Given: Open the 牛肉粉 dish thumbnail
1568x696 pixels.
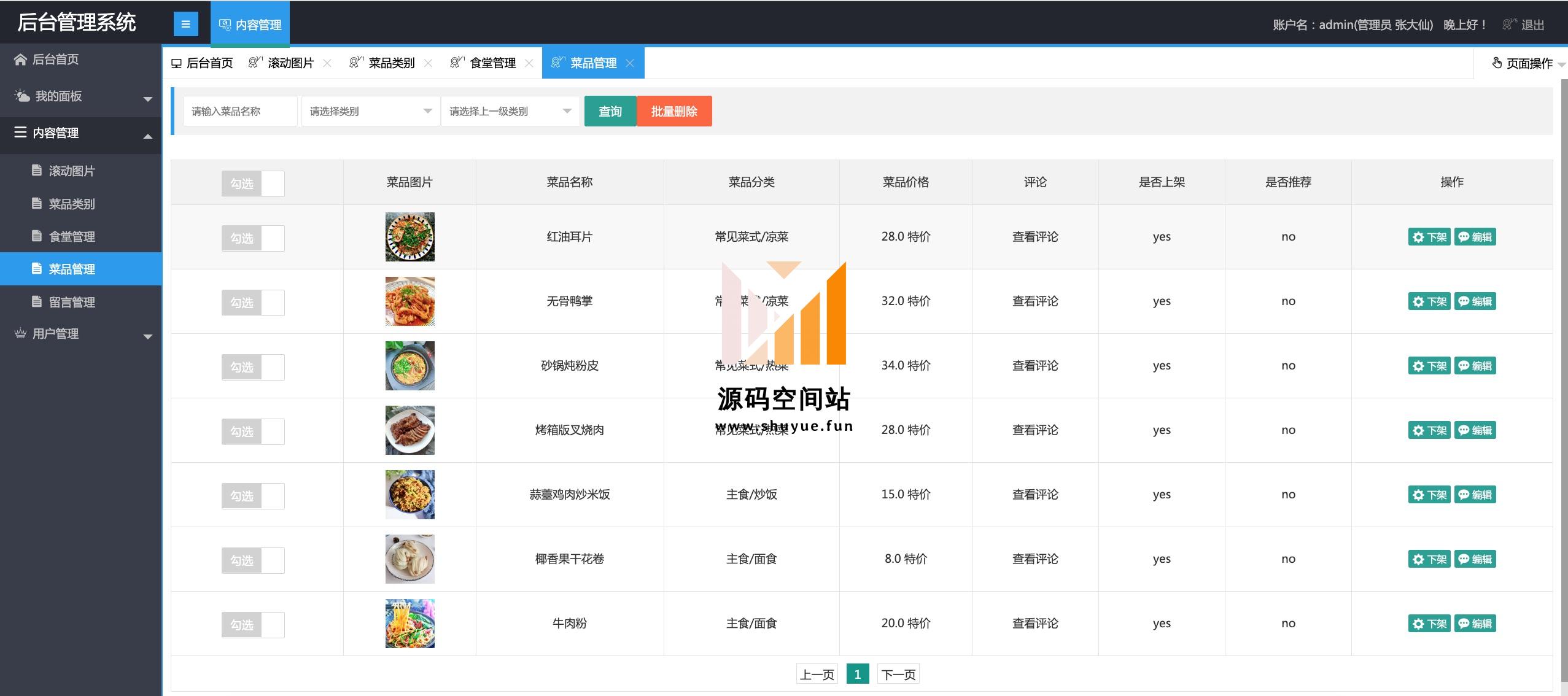Looking at the screenshot, I should click(x=409, y=624).
